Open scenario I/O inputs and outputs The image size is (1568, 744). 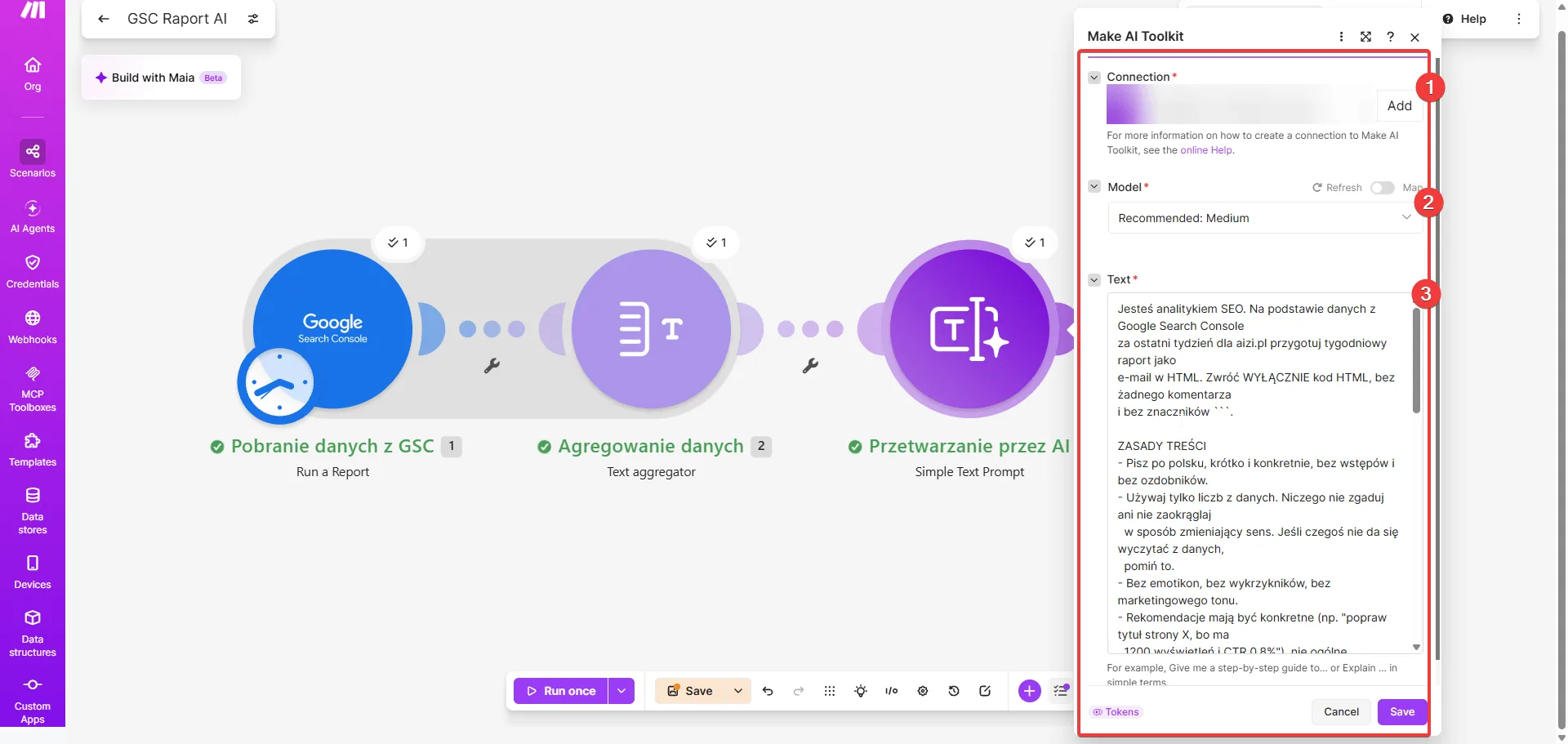point(892,691)
